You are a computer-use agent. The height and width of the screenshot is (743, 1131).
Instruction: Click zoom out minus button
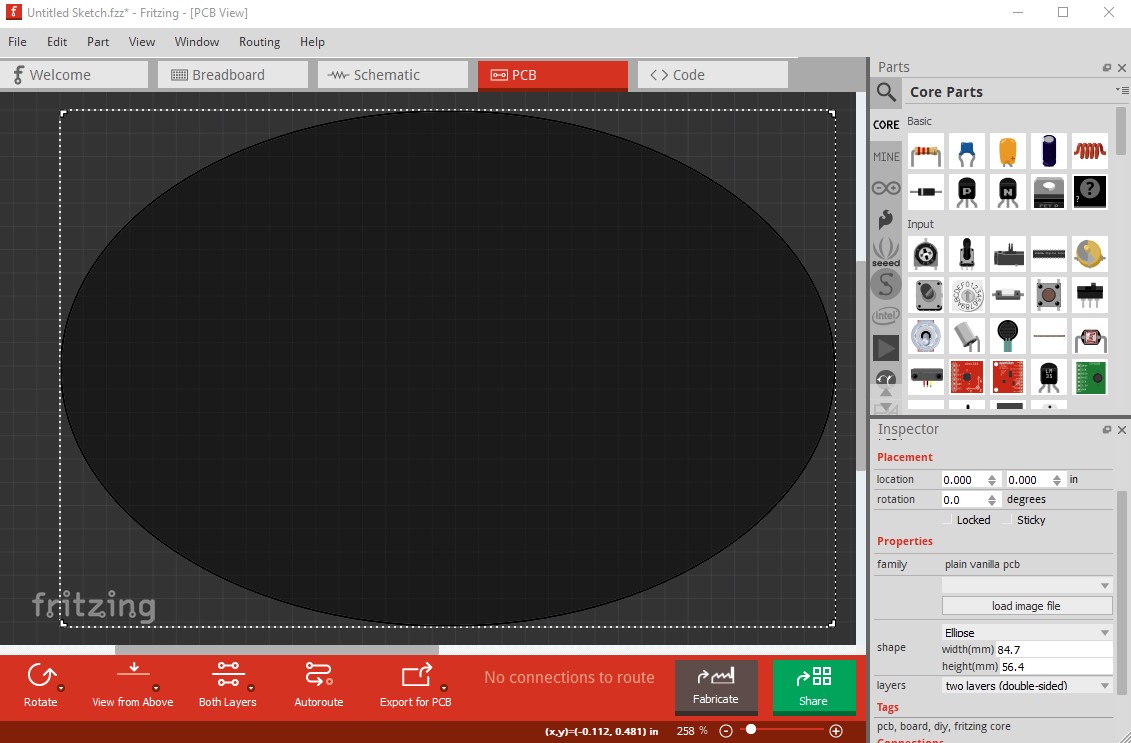pos(726,731)
